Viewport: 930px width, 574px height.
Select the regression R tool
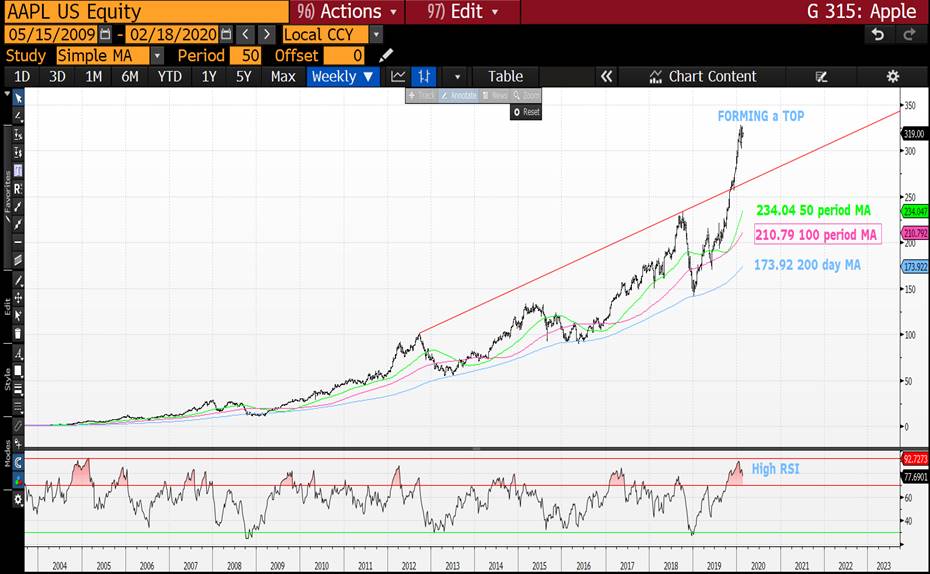pyautogui.click(x=18, y=189)
